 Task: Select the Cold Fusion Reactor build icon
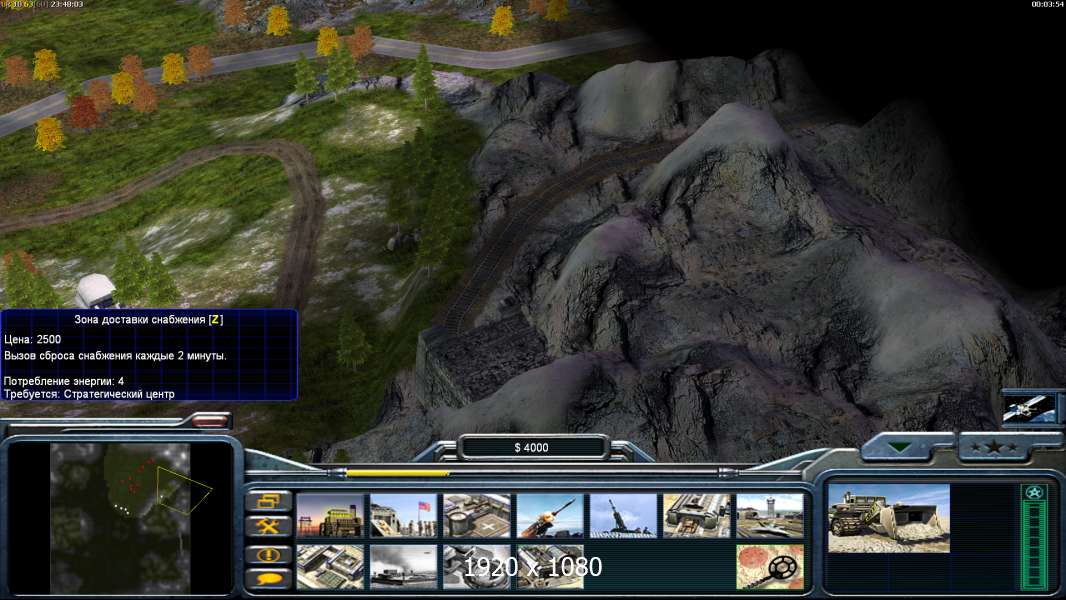coord(330,516)
